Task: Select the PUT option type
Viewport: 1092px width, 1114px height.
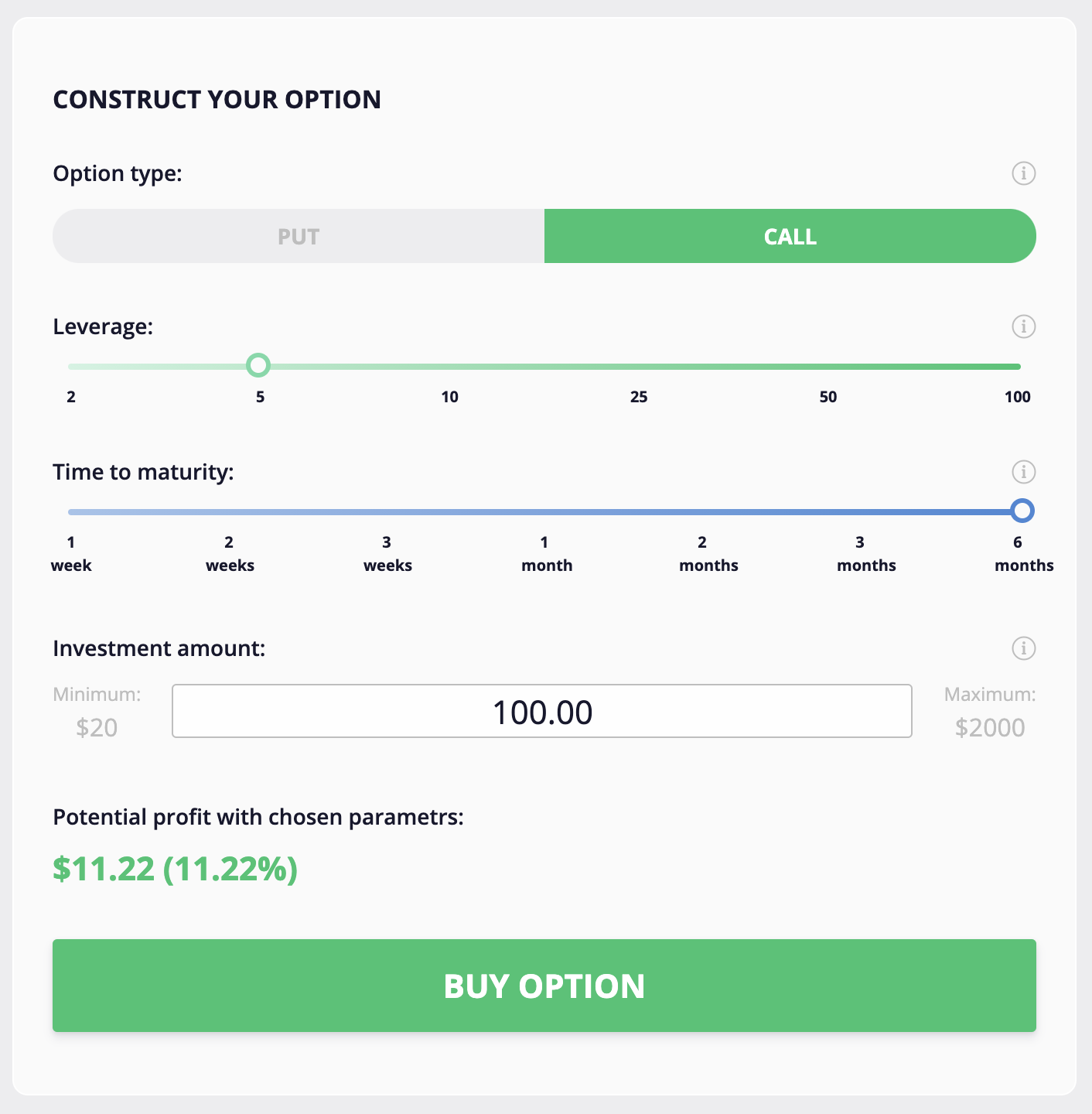Action: click(299, 236)
